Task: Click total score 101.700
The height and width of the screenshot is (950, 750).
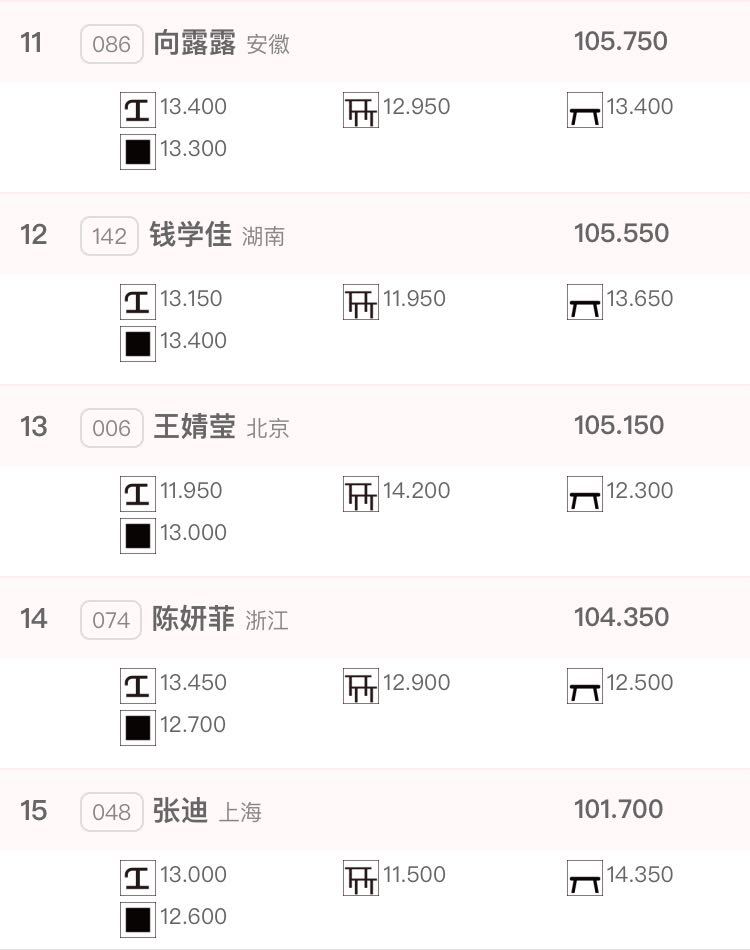Action: click(x=619, y=809)
